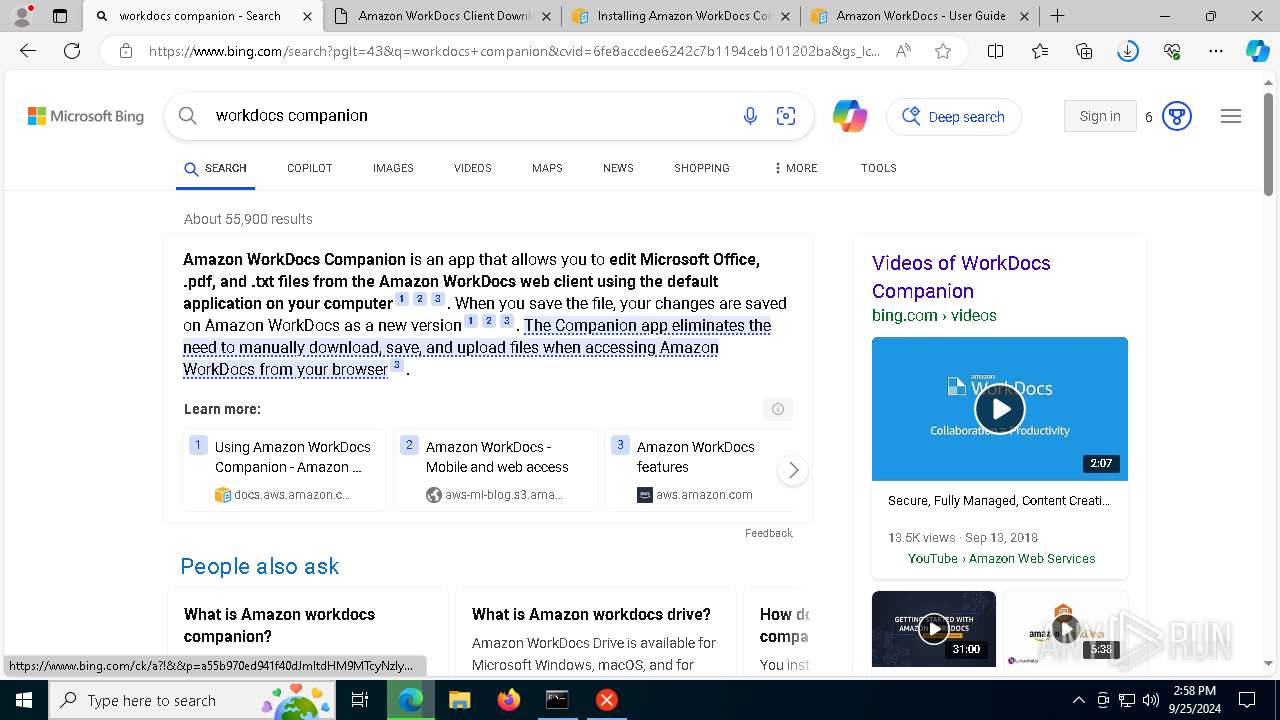This screenshot has height=720, width=1280.
Task: Open the Windows Start menu
Action: coord(24,700)
